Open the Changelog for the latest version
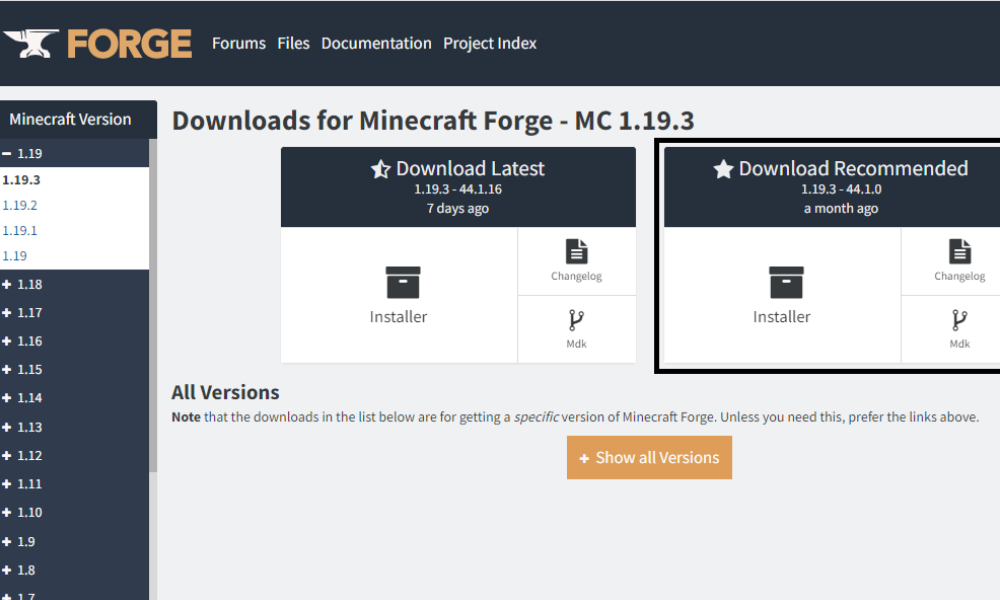Viewport: 1000px width, 600px height. pyautogui.click(x=576, y=258)
